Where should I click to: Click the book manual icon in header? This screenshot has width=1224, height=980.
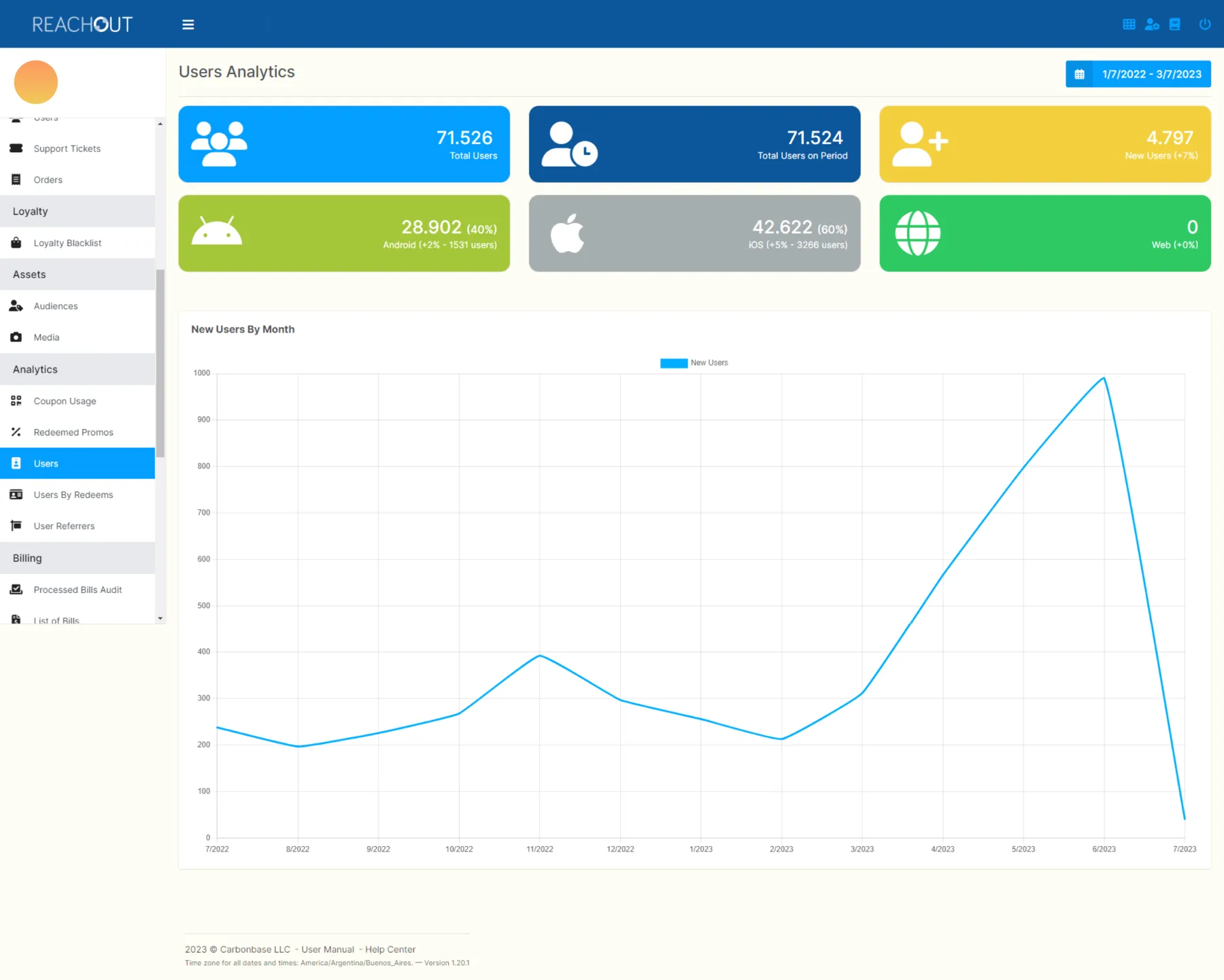tap(1174, 24)
